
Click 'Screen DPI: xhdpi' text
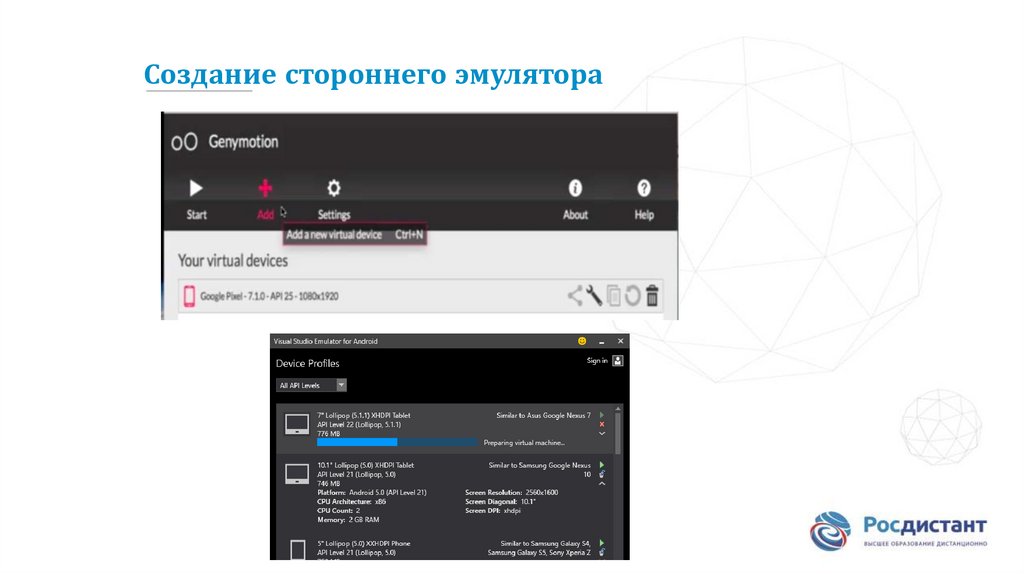coord(493,511)
